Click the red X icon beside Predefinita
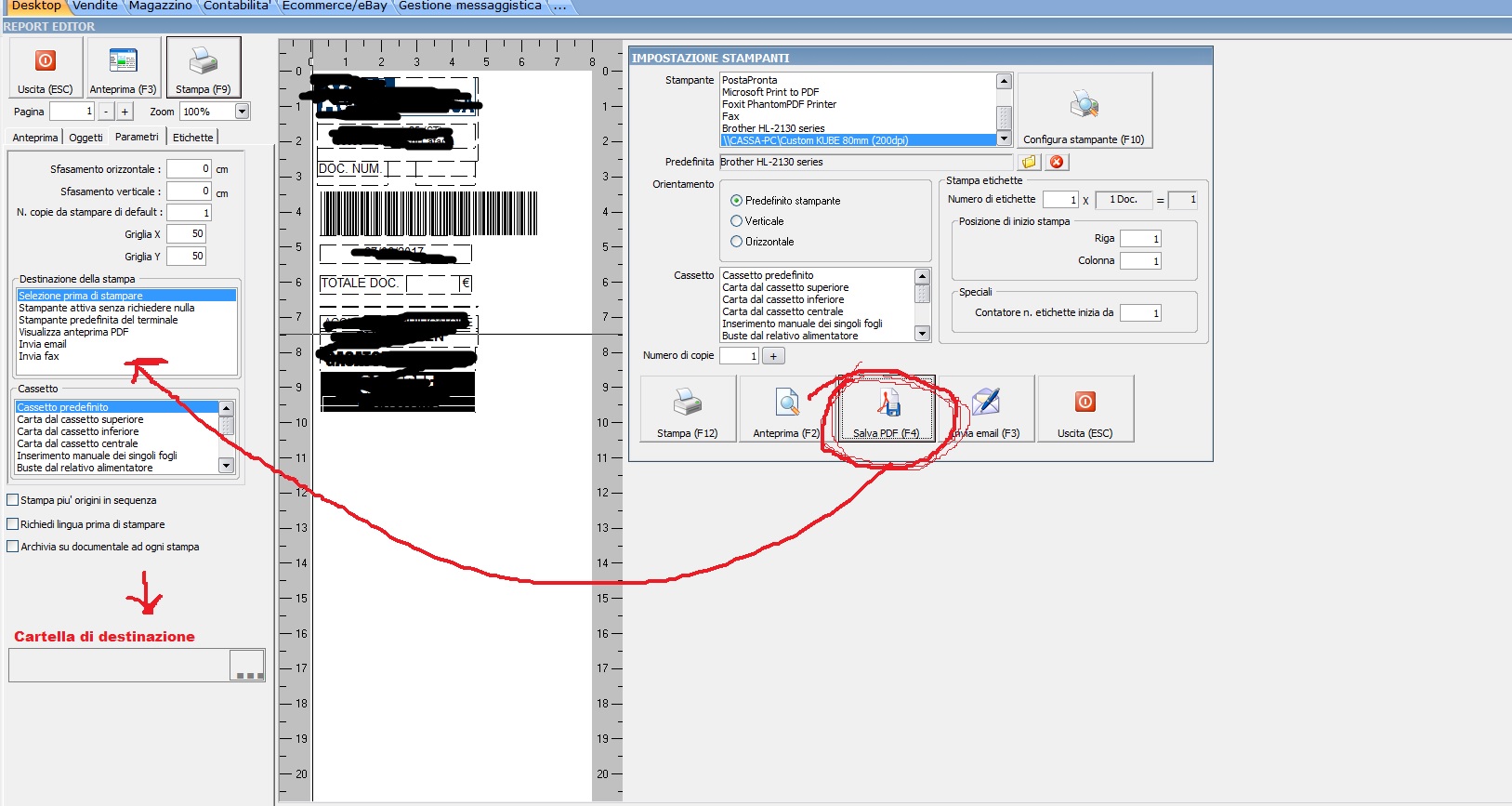This screenshot has width=1512, height=806. [1057, 162]
